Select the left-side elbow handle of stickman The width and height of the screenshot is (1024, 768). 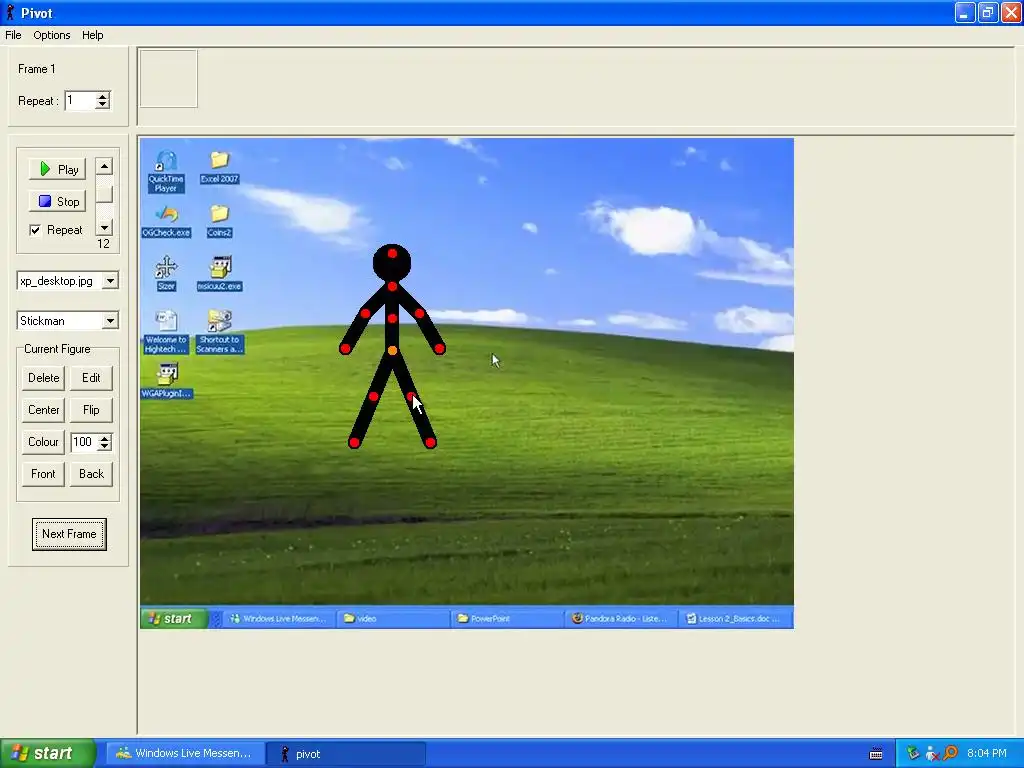point(365,313)
